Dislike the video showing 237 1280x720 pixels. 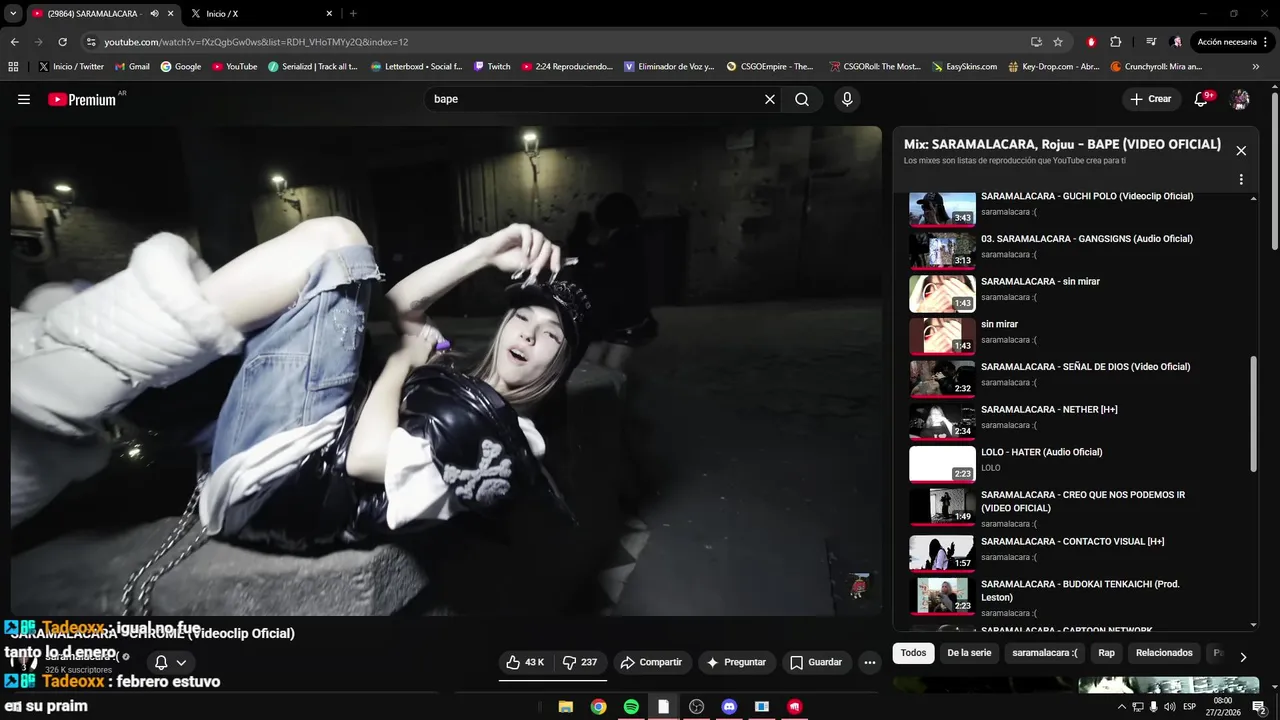coord(581,662)
